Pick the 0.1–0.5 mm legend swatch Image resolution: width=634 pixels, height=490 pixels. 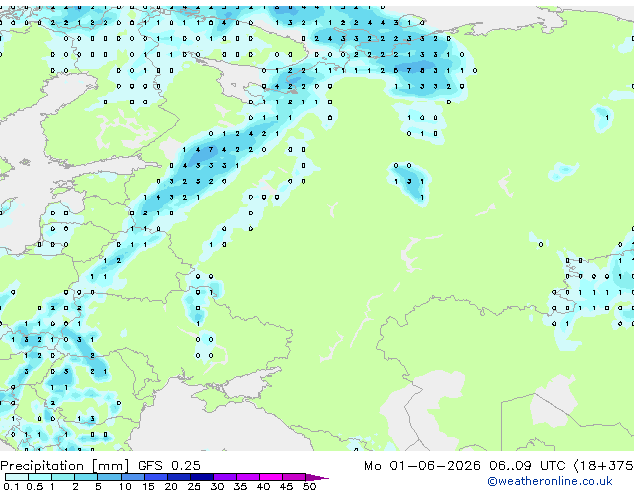(x=17, y=477)
